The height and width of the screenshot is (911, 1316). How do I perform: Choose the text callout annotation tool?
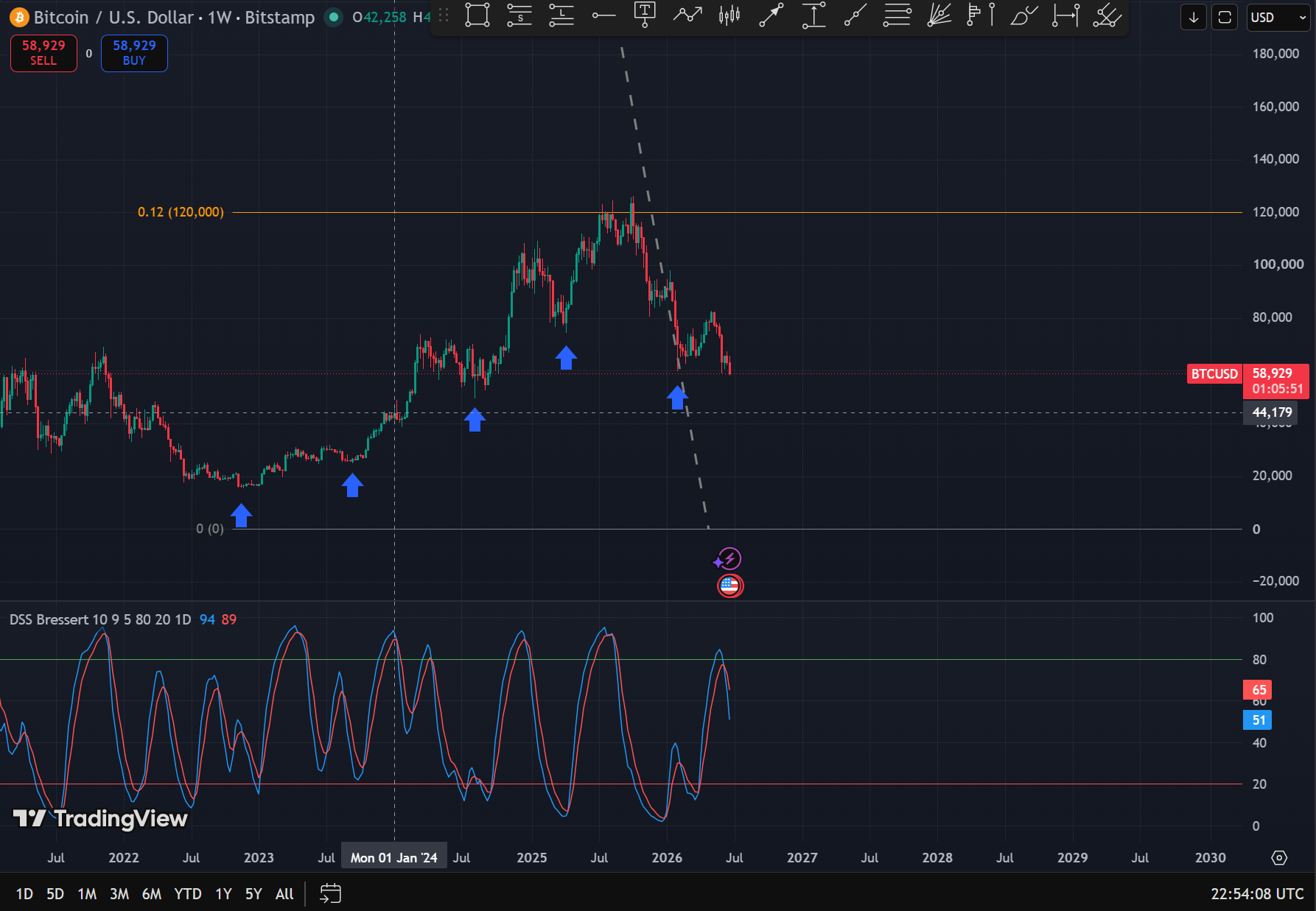pyautogui.click(x=645, y=15)
